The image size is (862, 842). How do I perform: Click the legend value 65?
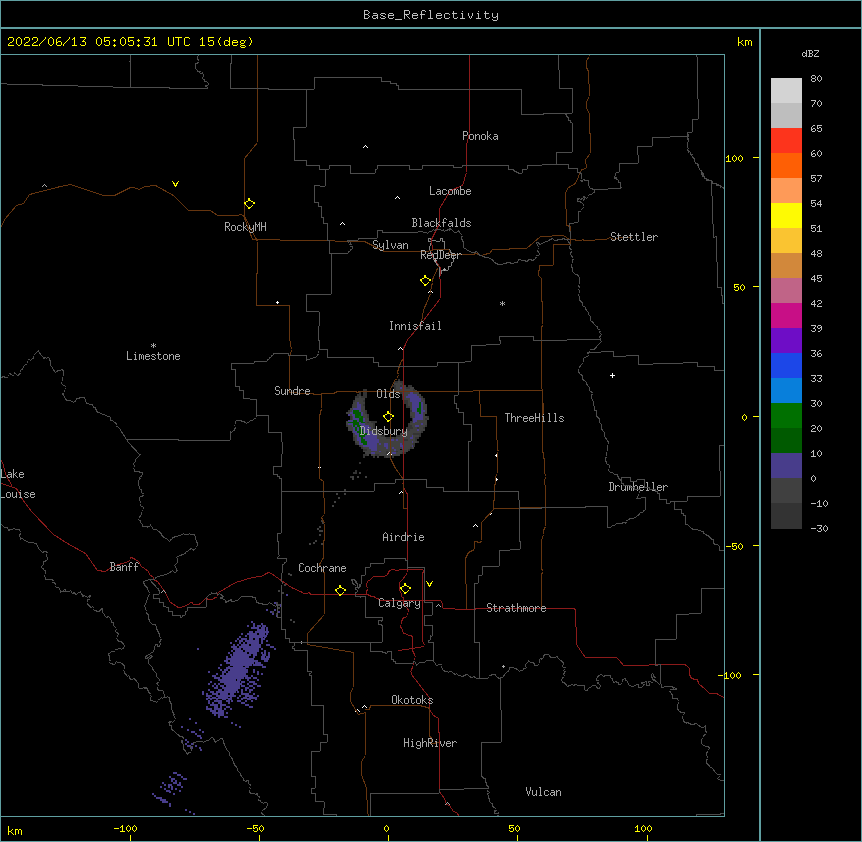point(816,128)
